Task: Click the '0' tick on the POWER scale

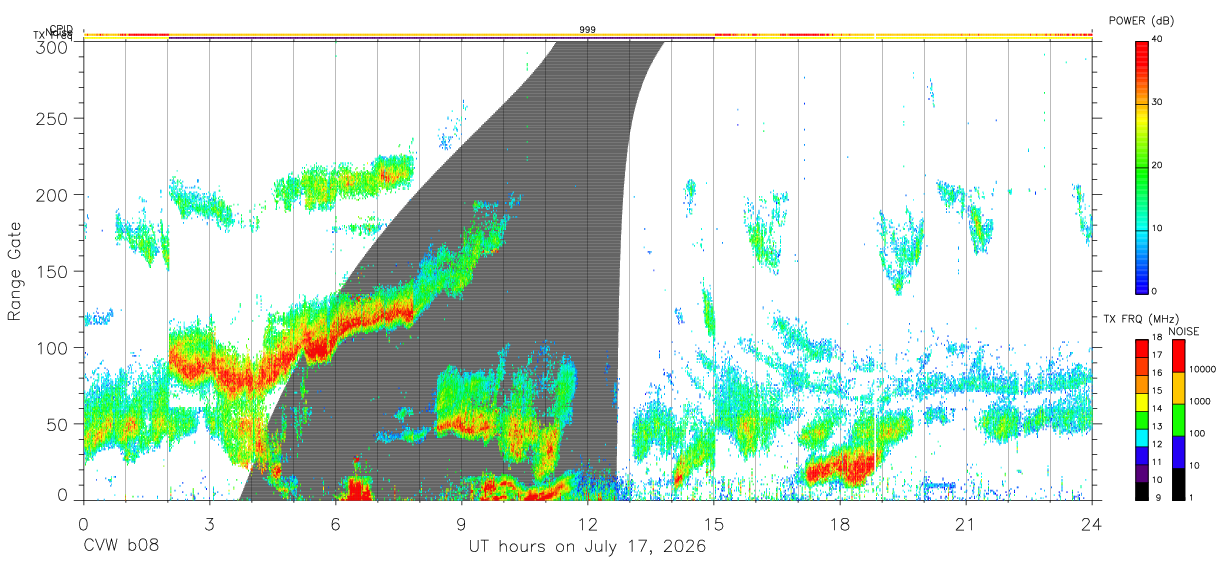Action: pos(1155,292)
